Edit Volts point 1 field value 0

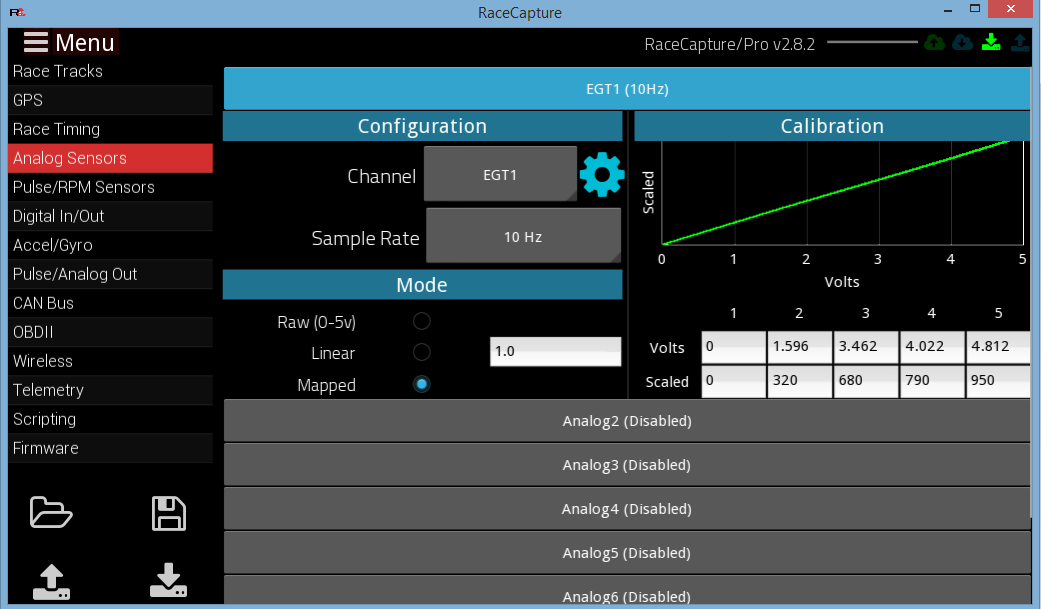pyautogui.click(x=734, y=347)
